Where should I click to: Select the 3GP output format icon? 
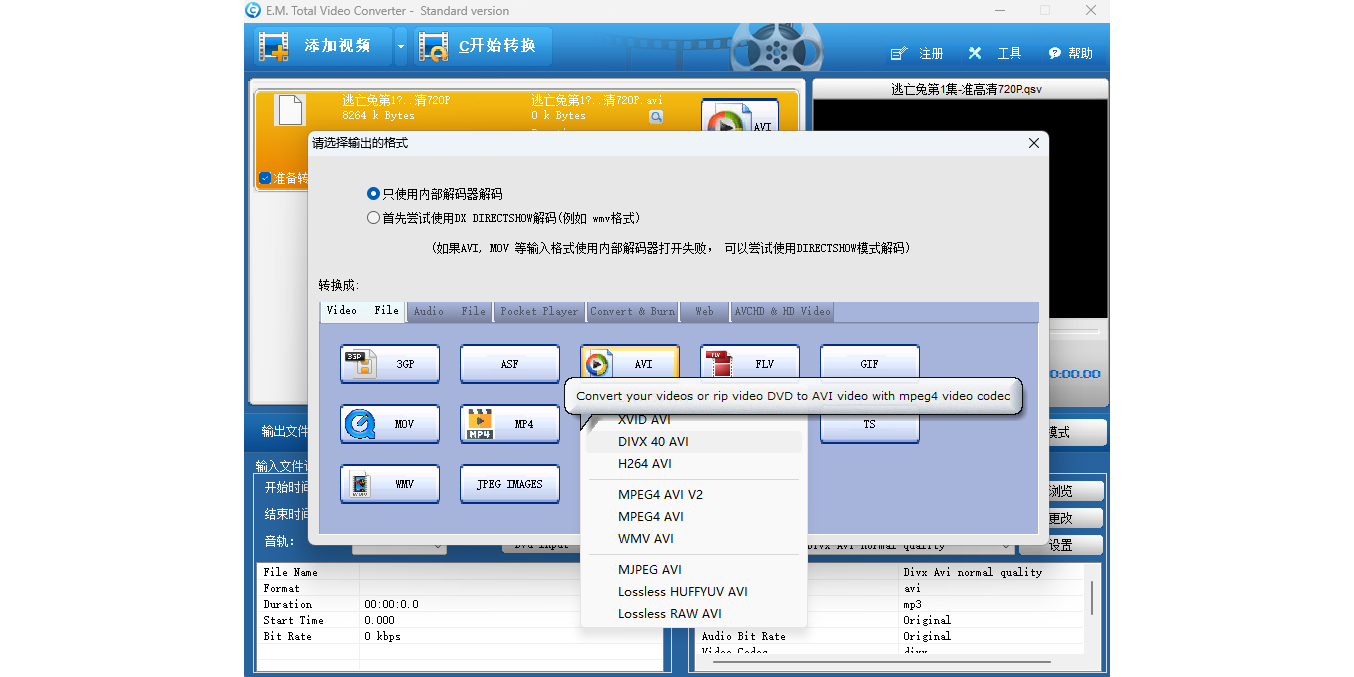[389, 364]
